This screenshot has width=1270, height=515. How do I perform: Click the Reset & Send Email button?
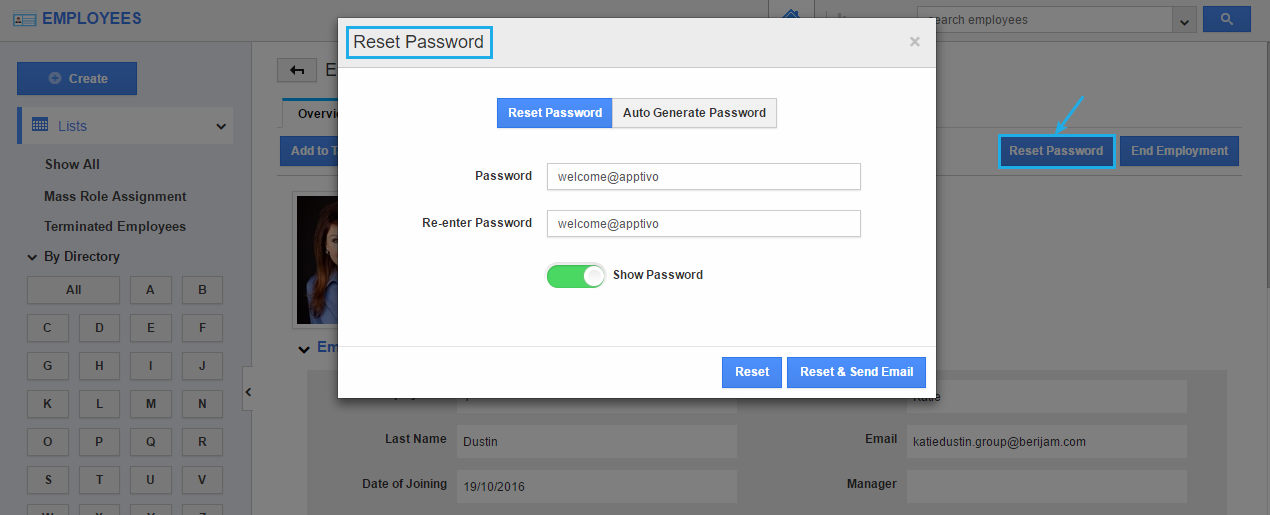pyautogui.click(x=856, y=372)
